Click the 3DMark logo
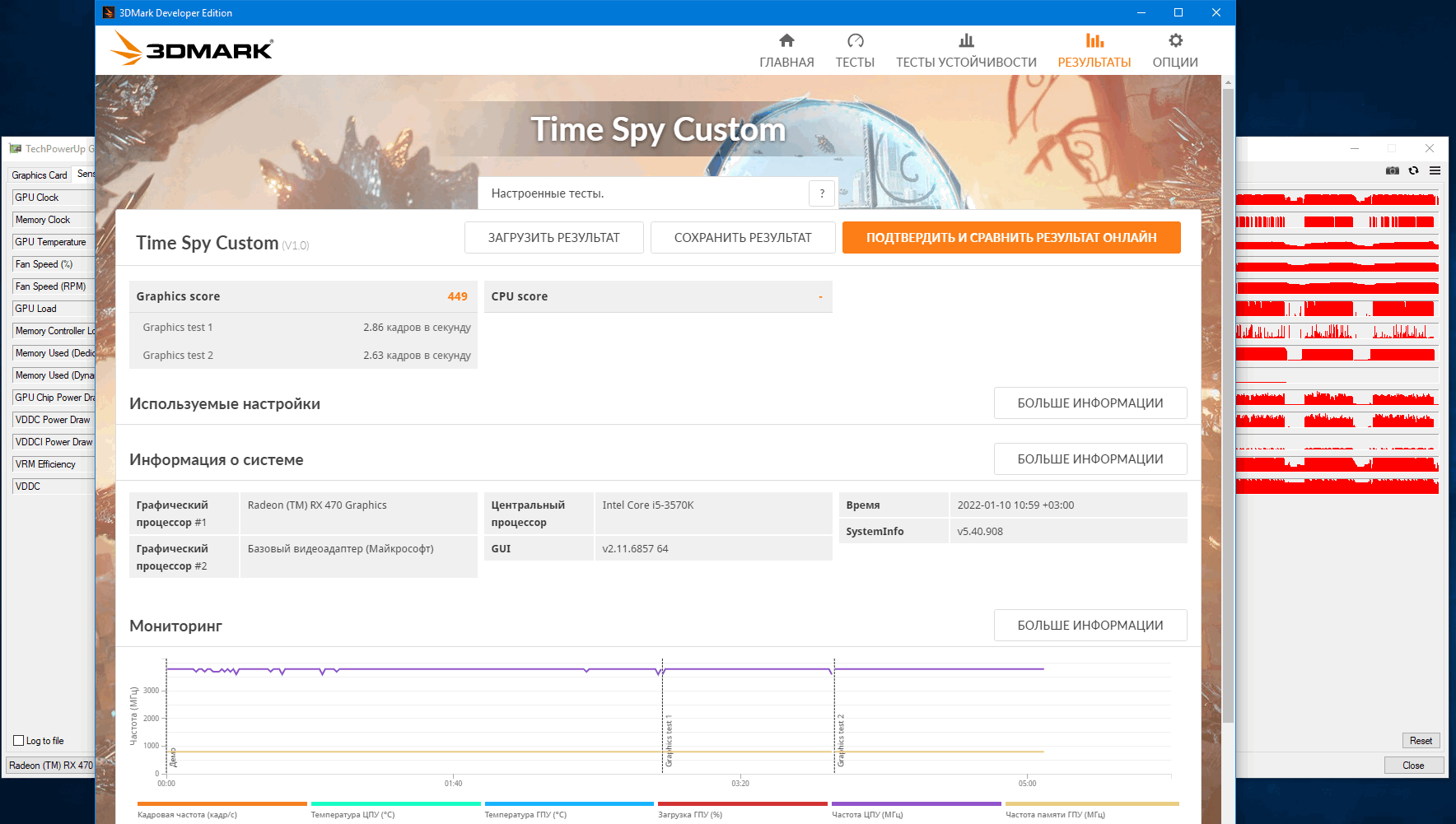1456x824 pixels. [x=192, y=49]
